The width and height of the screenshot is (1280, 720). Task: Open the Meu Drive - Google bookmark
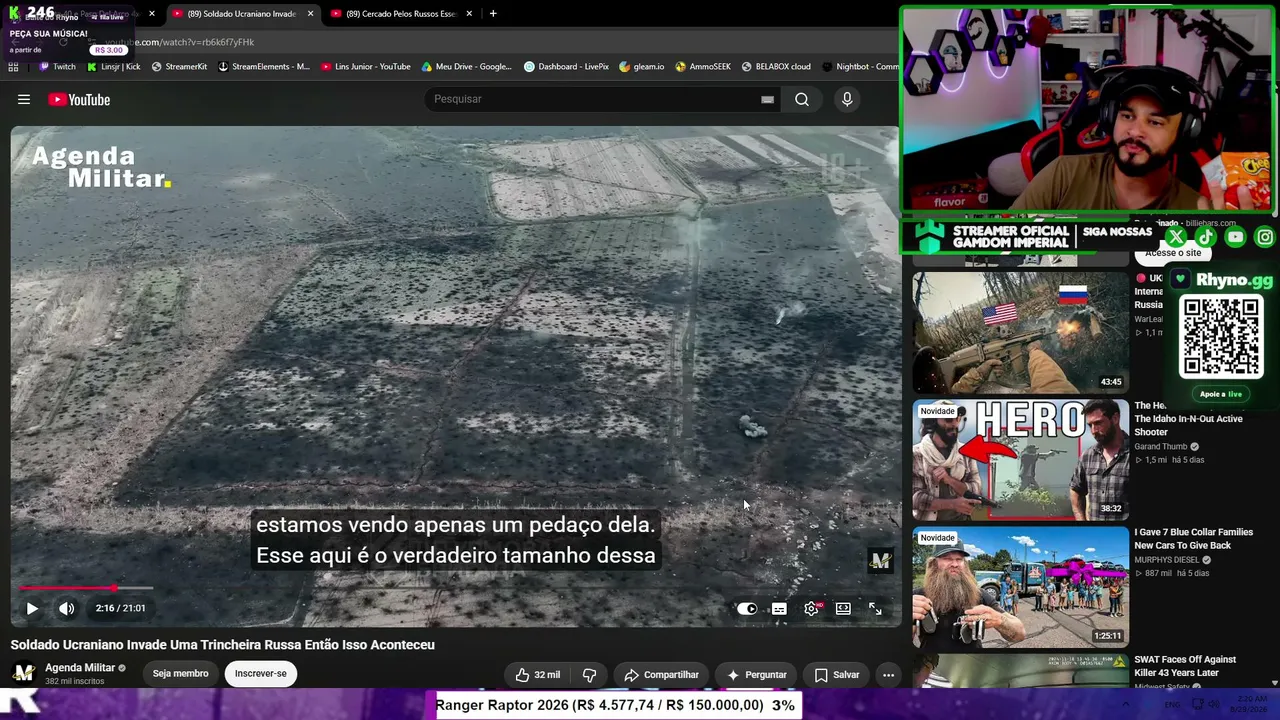[x=467, y=67]
